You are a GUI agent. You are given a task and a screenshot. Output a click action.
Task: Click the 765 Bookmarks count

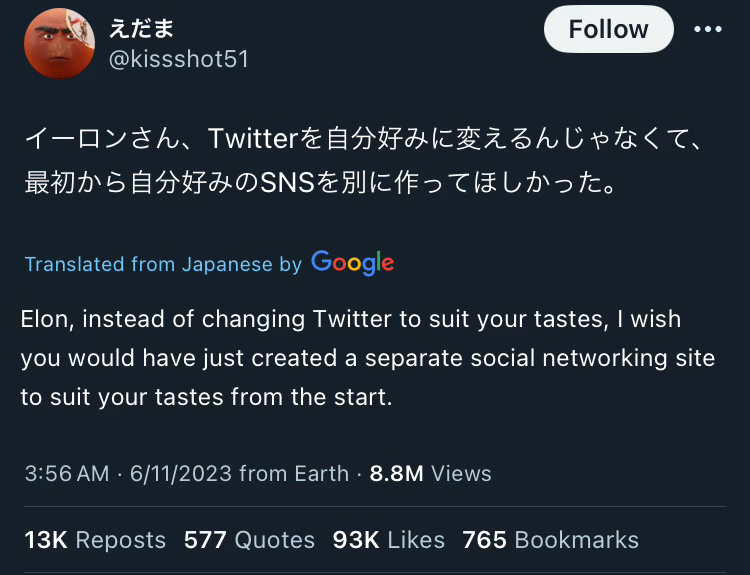550,540
